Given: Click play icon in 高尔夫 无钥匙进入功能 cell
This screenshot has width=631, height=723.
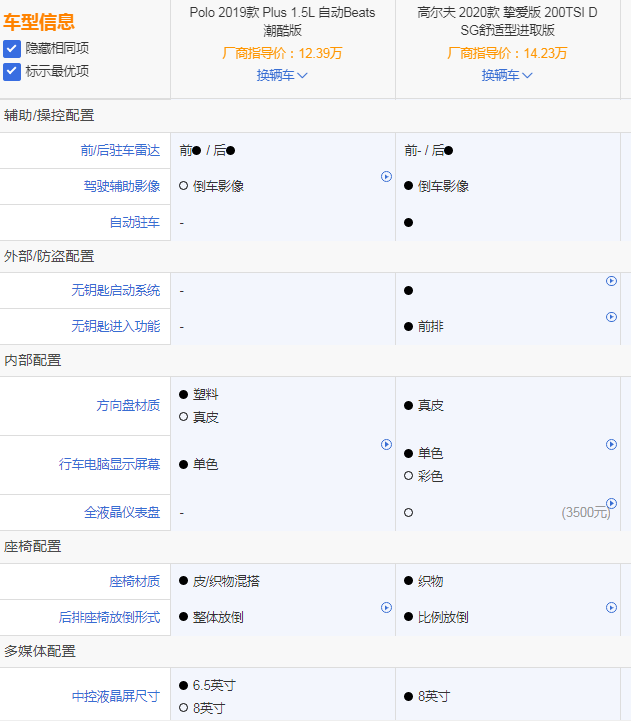Looking at the screenshot, I should tap(611, 317).
